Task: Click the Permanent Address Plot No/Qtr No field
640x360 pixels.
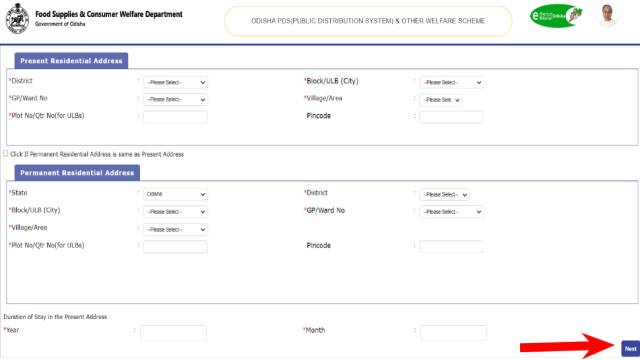Action: pyautogui.click(x=175, y=247)
